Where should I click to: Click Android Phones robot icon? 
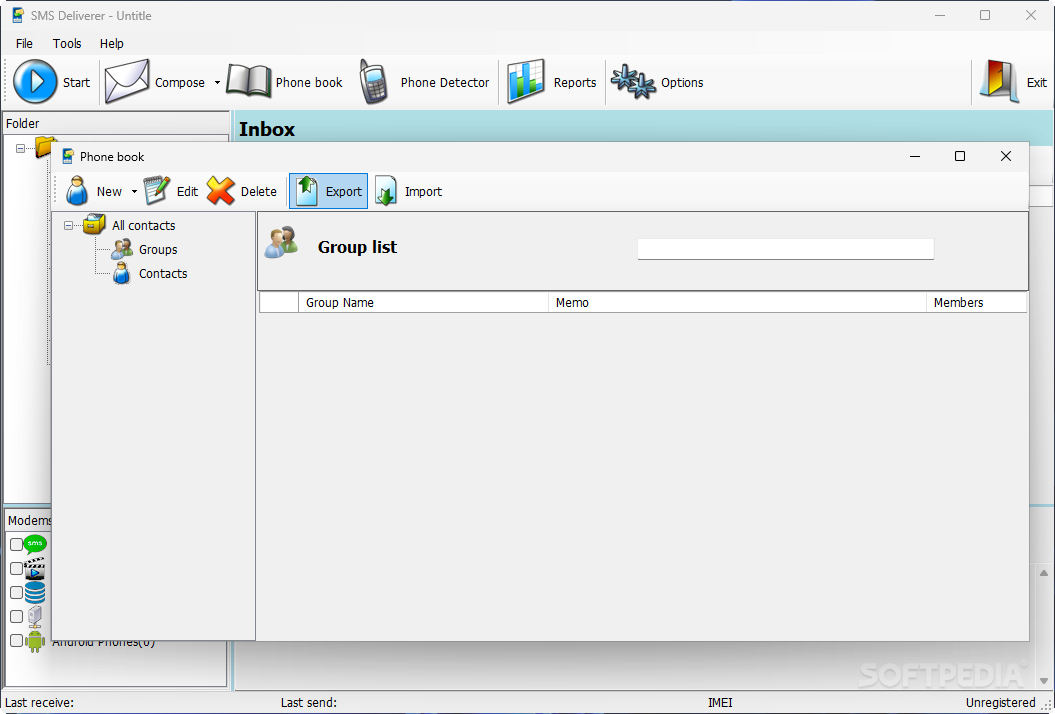35,641
